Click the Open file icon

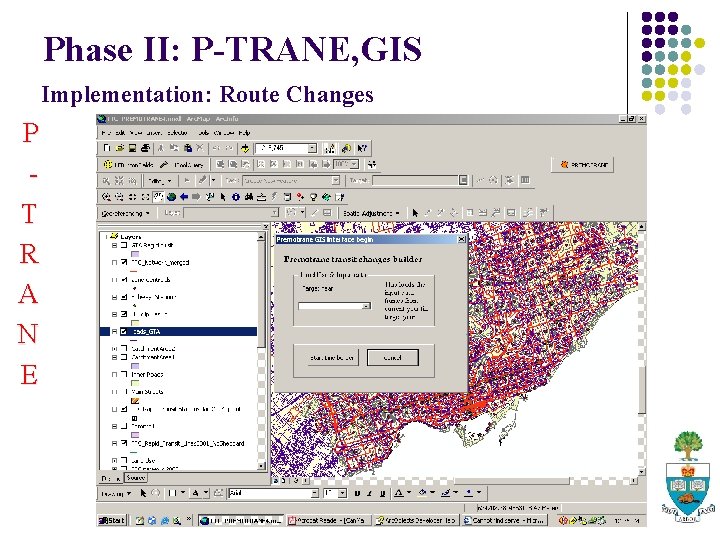[120, 148]
